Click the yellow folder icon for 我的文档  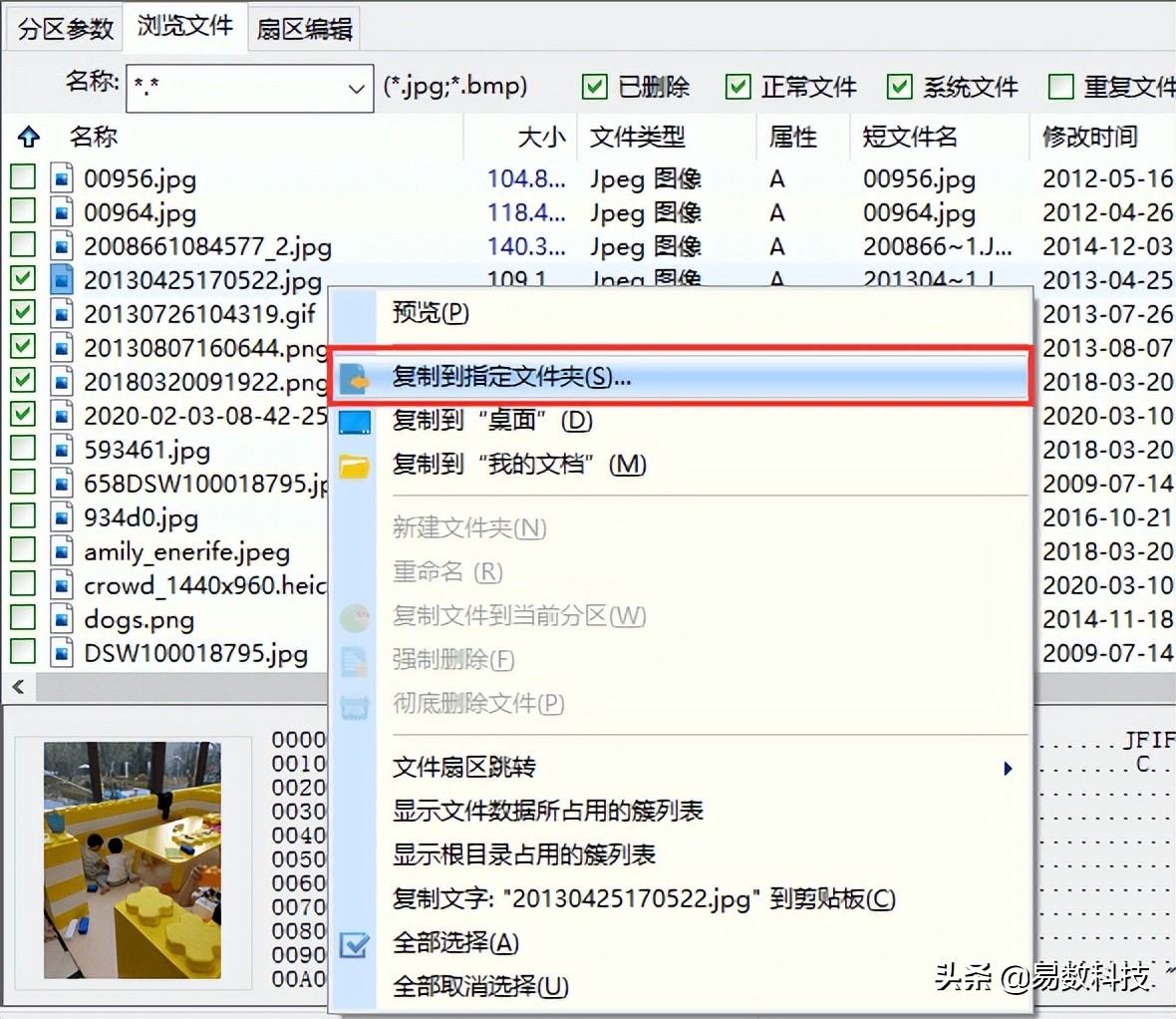pos(354,466)
